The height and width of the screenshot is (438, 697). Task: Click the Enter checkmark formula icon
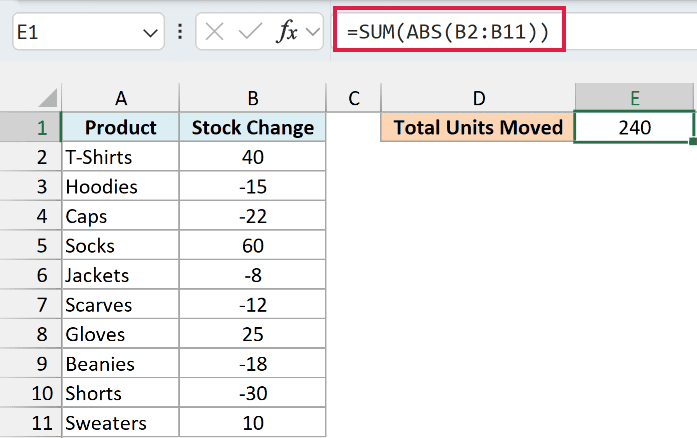coord(250,32)
